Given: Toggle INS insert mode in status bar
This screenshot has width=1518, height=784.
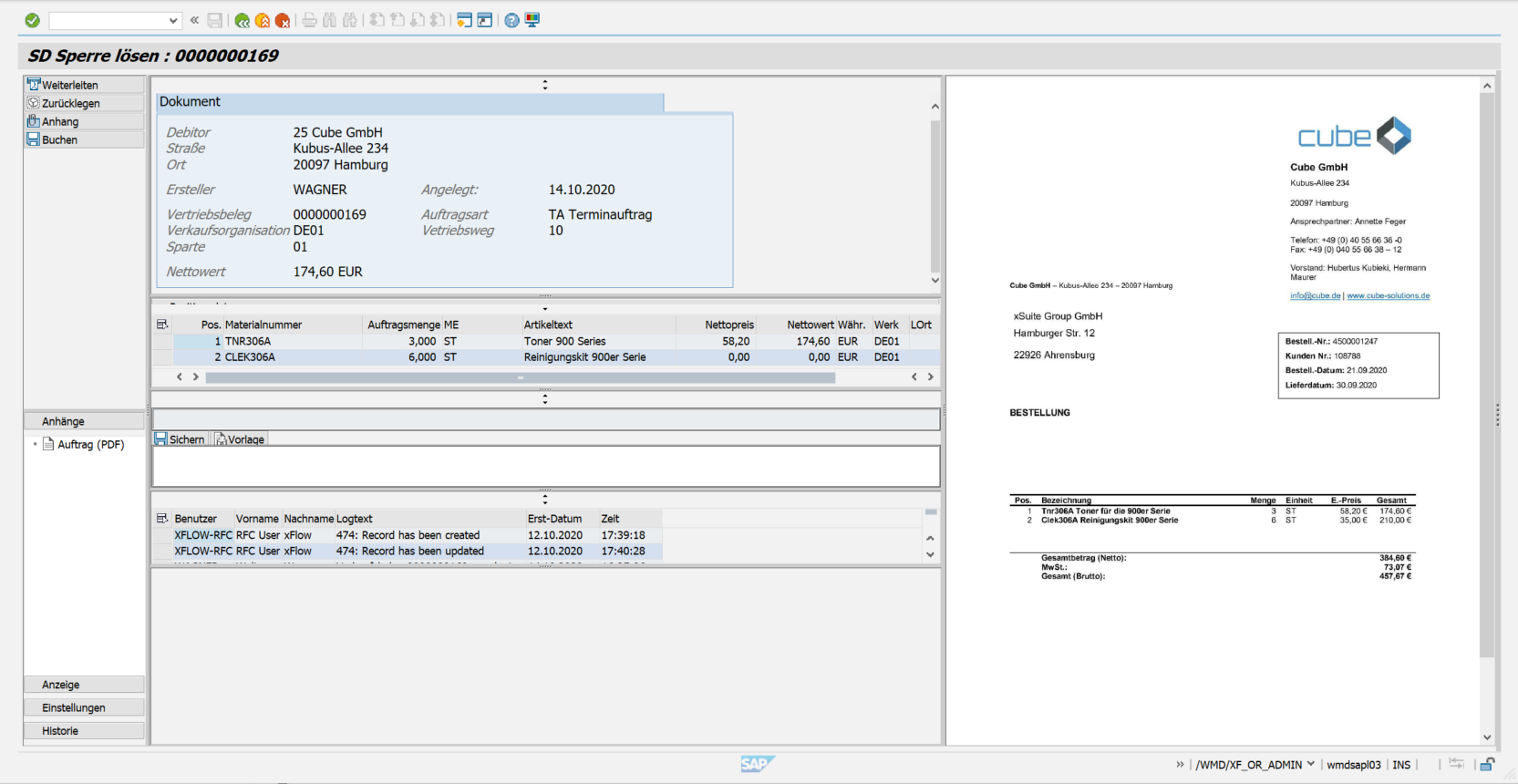Looking at the screenshot, I should (x=1401, y=765).
